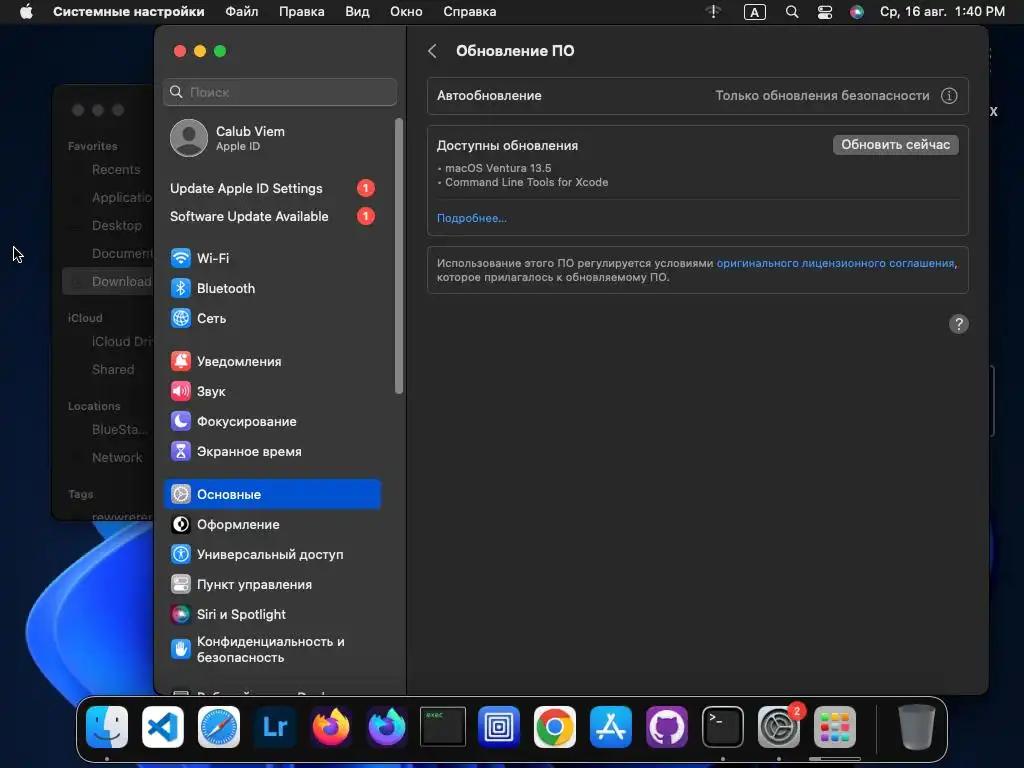This screenshot has width=1024, height=768.
Task: Click the Поиск search field
Action: 280,92
